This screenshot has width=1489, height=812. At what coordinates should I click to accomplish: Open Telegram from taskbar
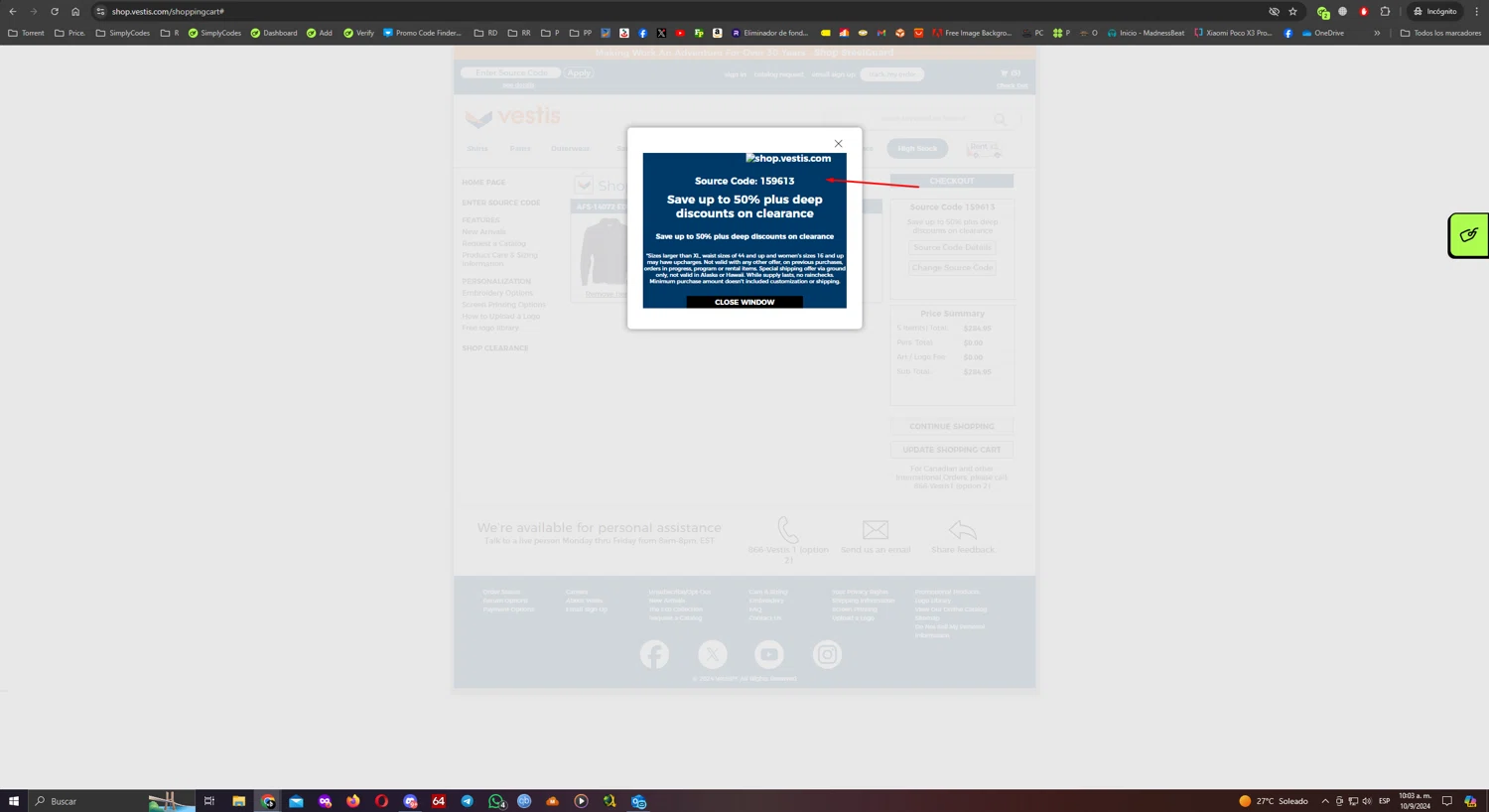(468, 801)
